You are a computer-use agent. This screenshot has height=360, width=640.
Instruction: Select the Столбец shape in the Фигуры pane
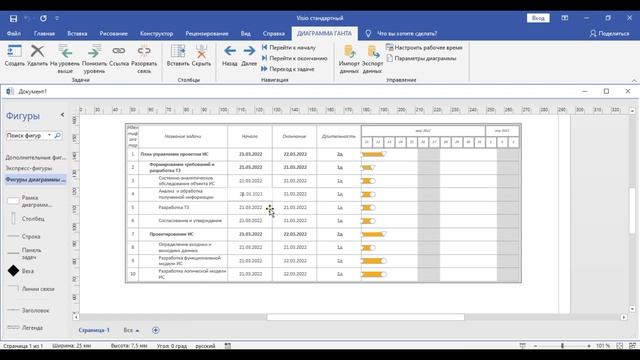pos(13,219)
